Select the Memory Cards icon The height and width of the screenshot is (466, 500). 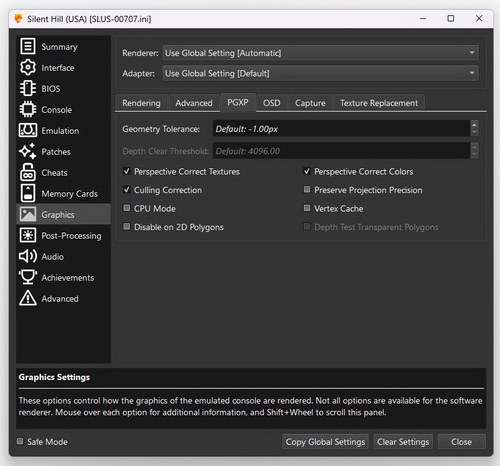pyautogui.click(x=28, y=193)
